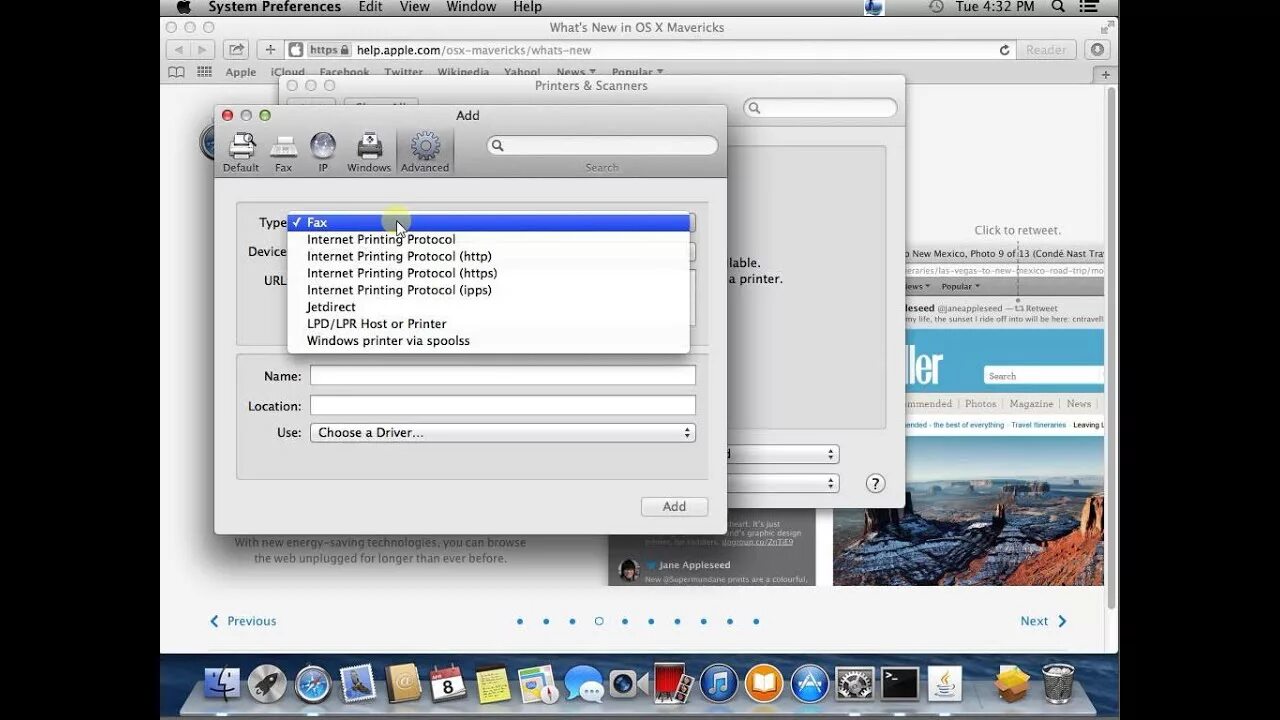Choose Internet Printing Protocol (https)

coord(489,273)
